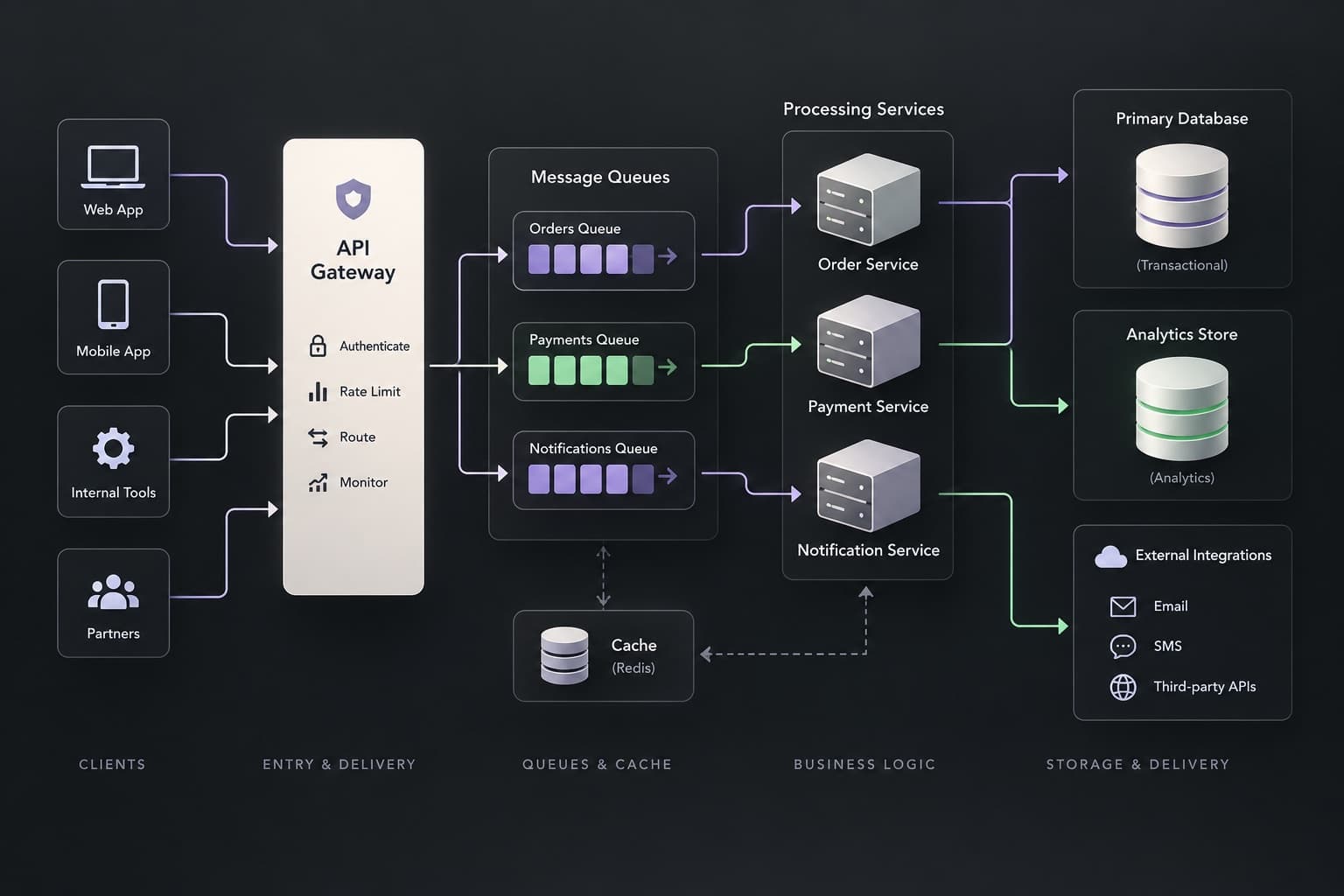Click the Partners label

pos(113,633)
